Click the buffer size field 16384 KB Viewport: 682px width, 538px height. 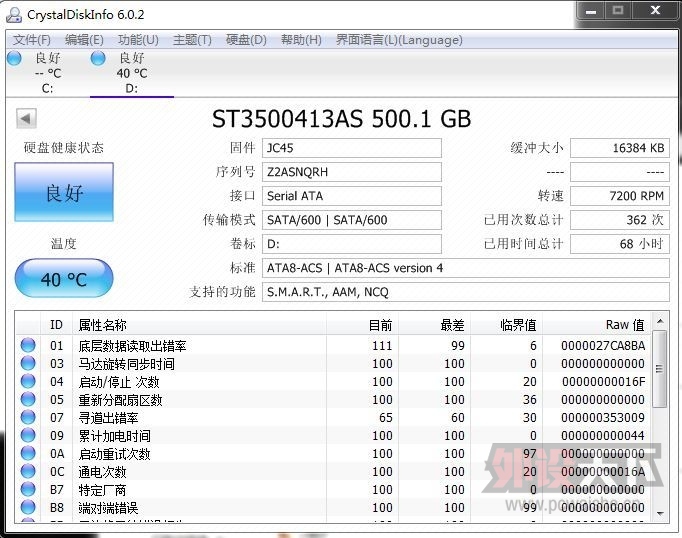[x=620, y=148]
